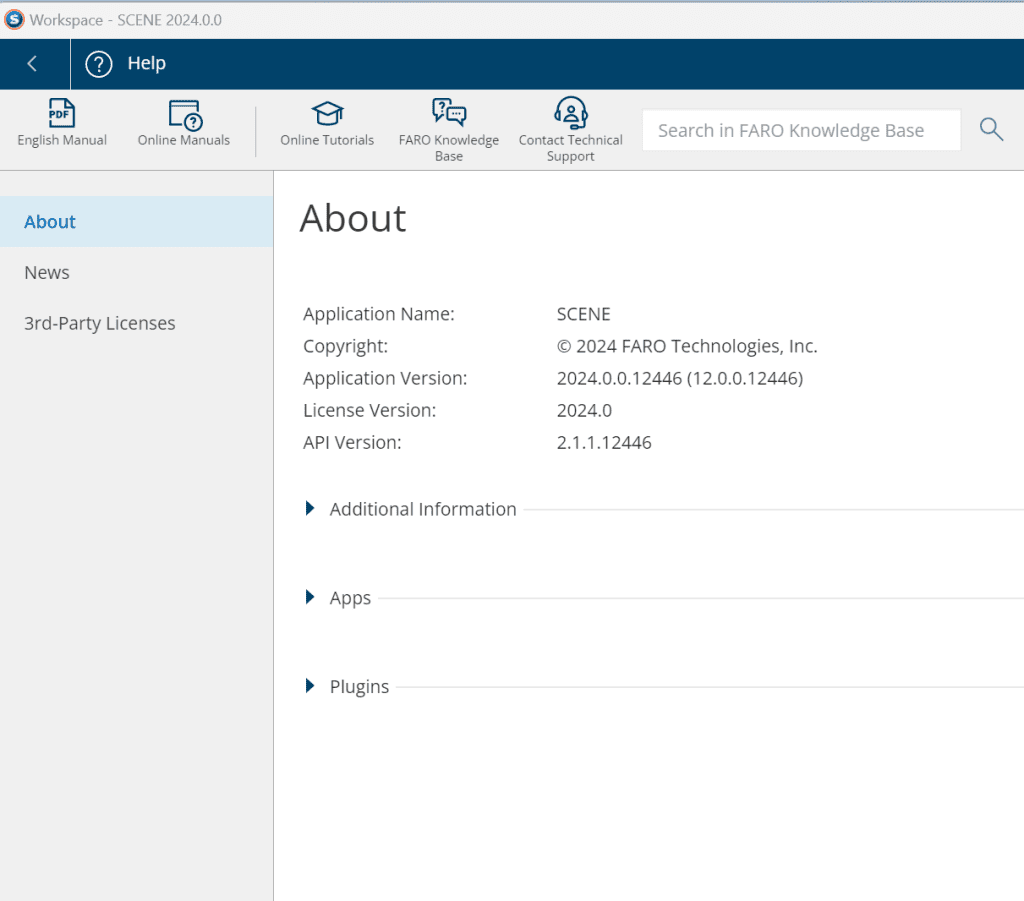Click the Contact Technical Support headset icon
Image resolution: width=1024 pixels, height=901 pixels.
571,112
